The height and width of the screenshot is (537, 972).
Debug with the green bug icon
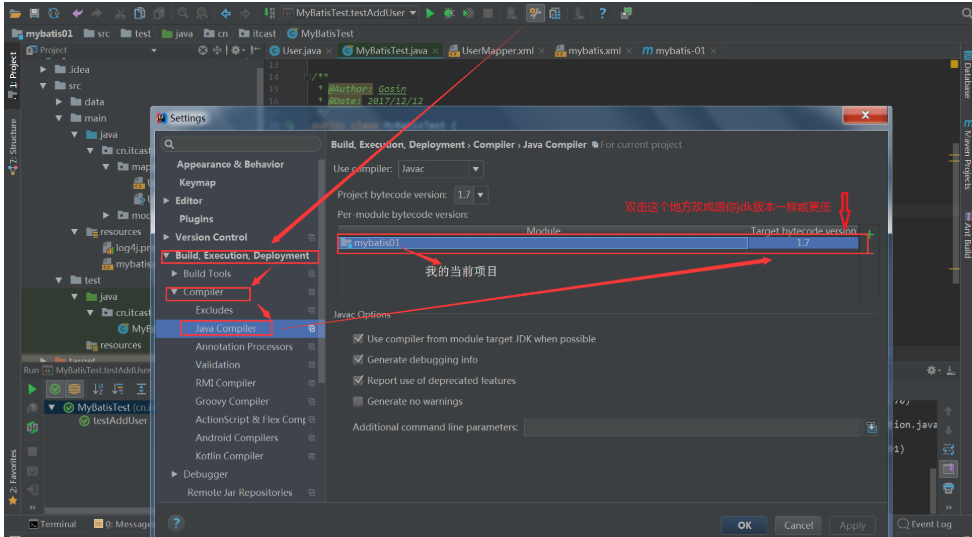pos(449,13)
